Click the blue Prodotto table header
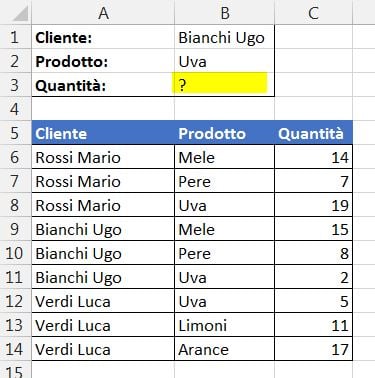 [224, 133]
